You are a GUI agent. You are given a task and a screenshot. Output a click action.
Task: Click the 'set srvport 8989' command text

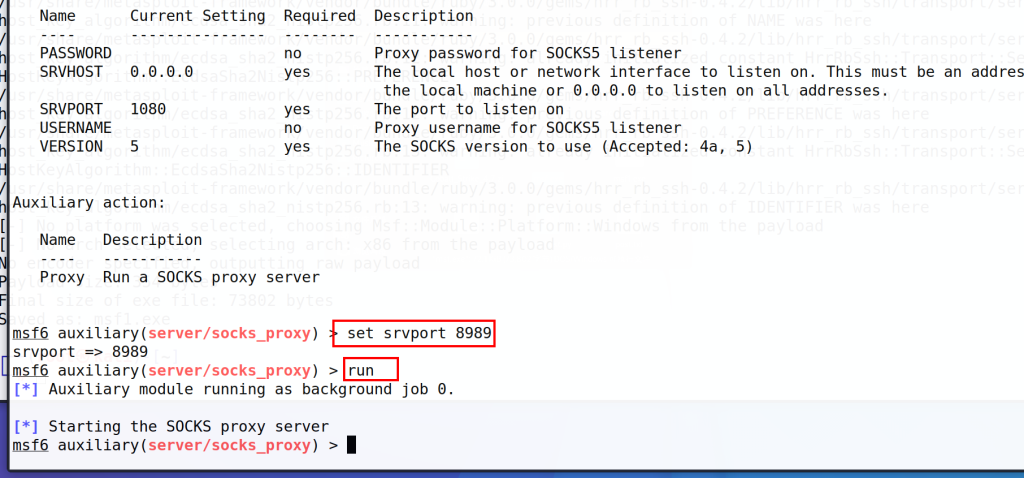[x=419, y=333]
